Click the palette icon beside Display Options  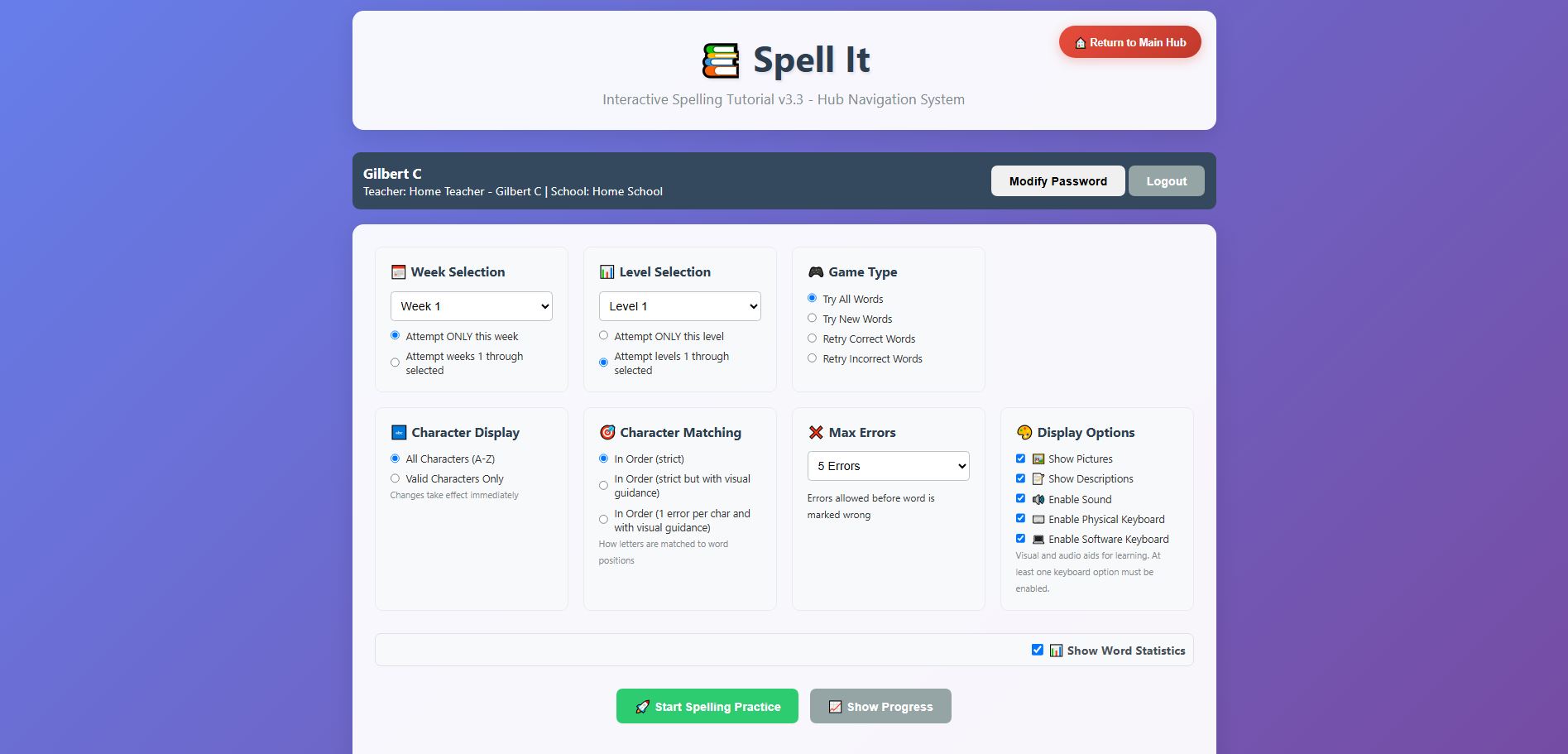tap(1024, 433)
